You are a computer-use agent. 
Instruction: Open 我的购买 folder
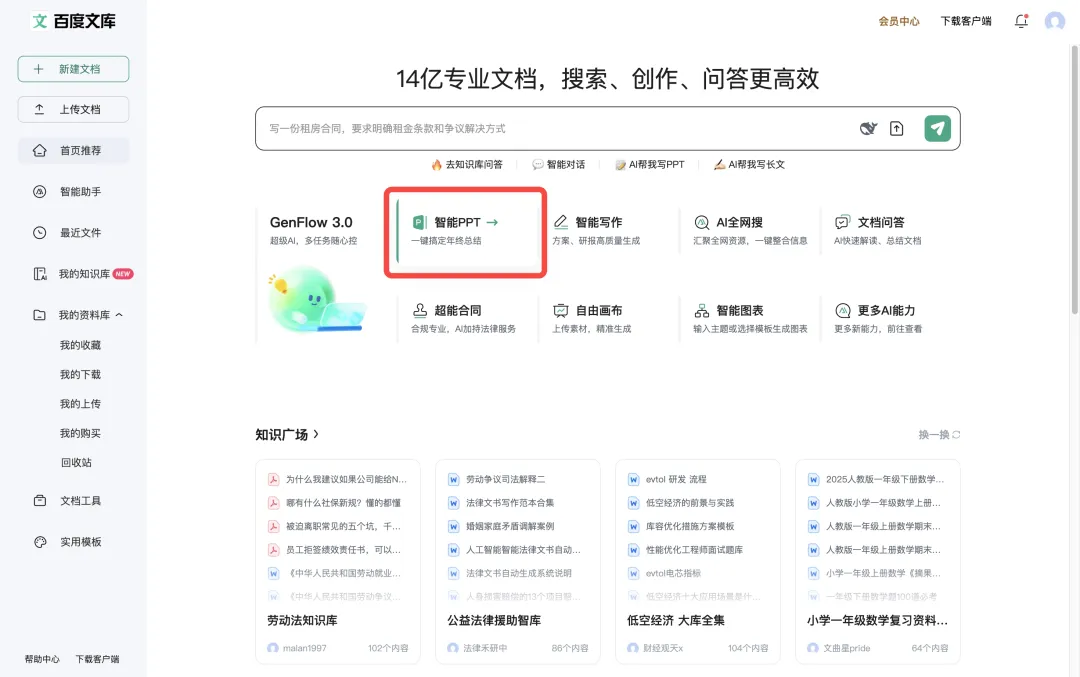80,433
